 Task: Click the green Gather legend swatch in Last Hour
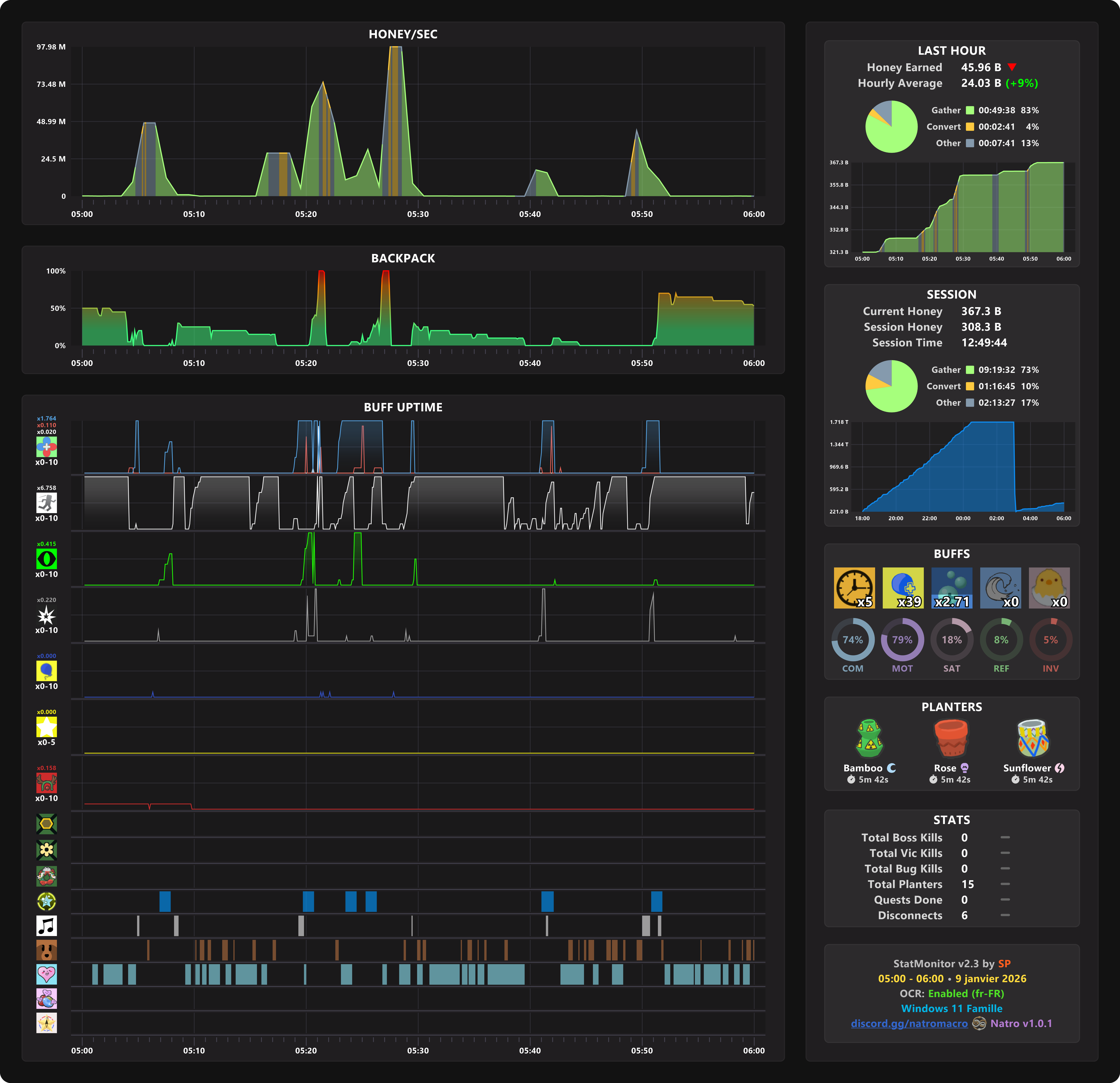(970, 110)
